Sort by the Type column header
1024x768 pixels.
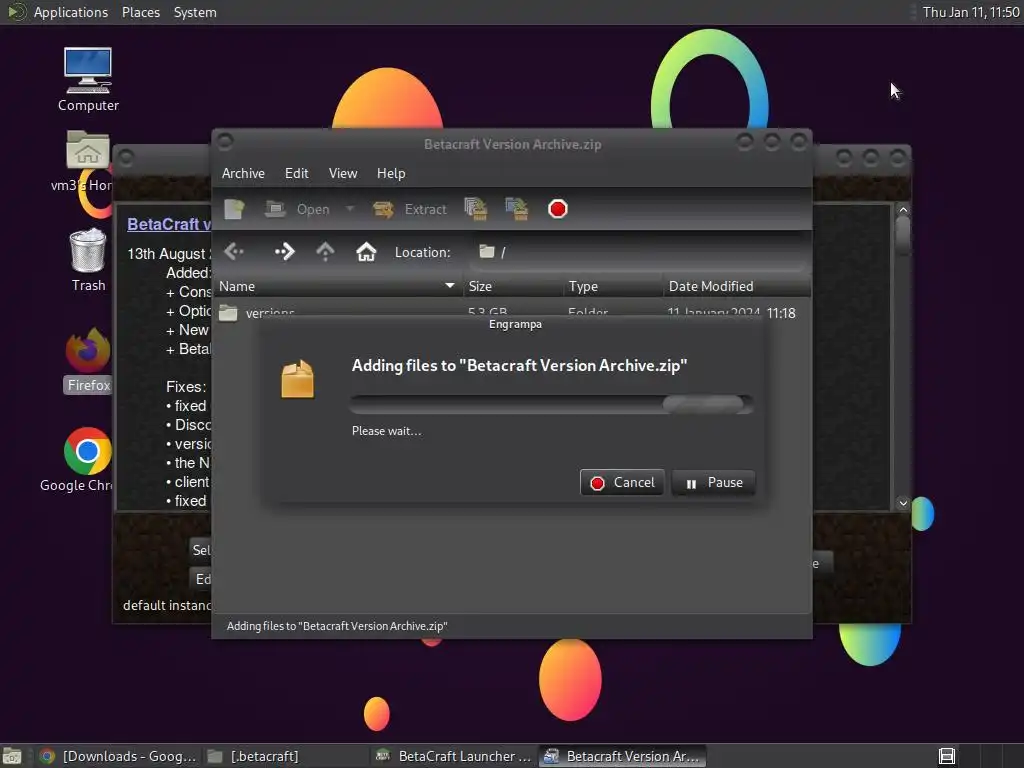(x=613, y=286)
